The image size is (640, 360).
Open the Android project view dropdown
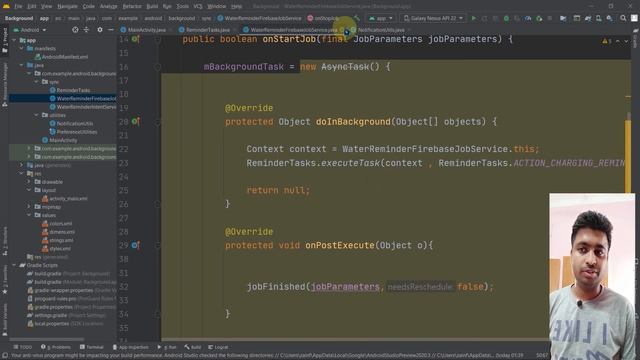(x=29, y=30)
